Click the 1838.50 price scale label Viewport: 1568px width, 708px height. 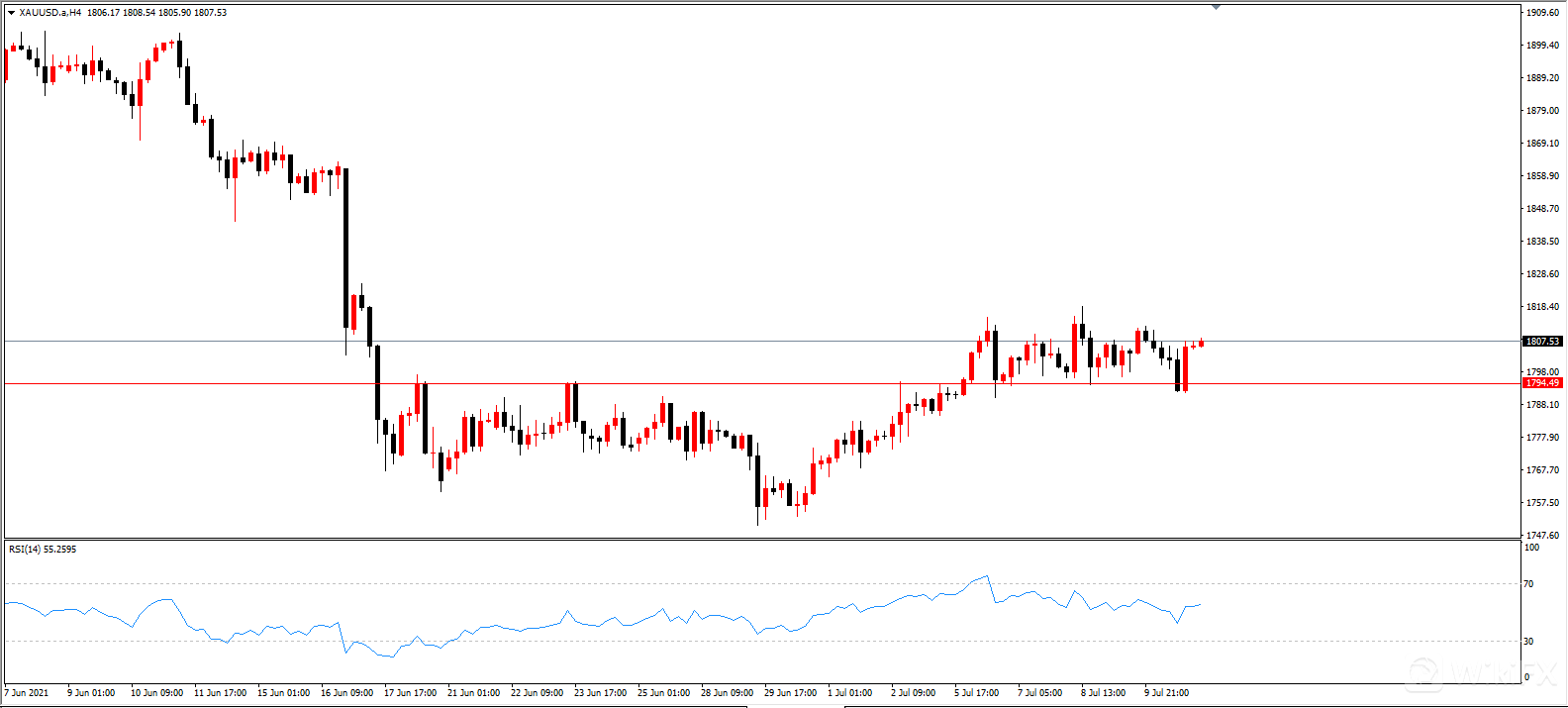(x=1542, y=242)
